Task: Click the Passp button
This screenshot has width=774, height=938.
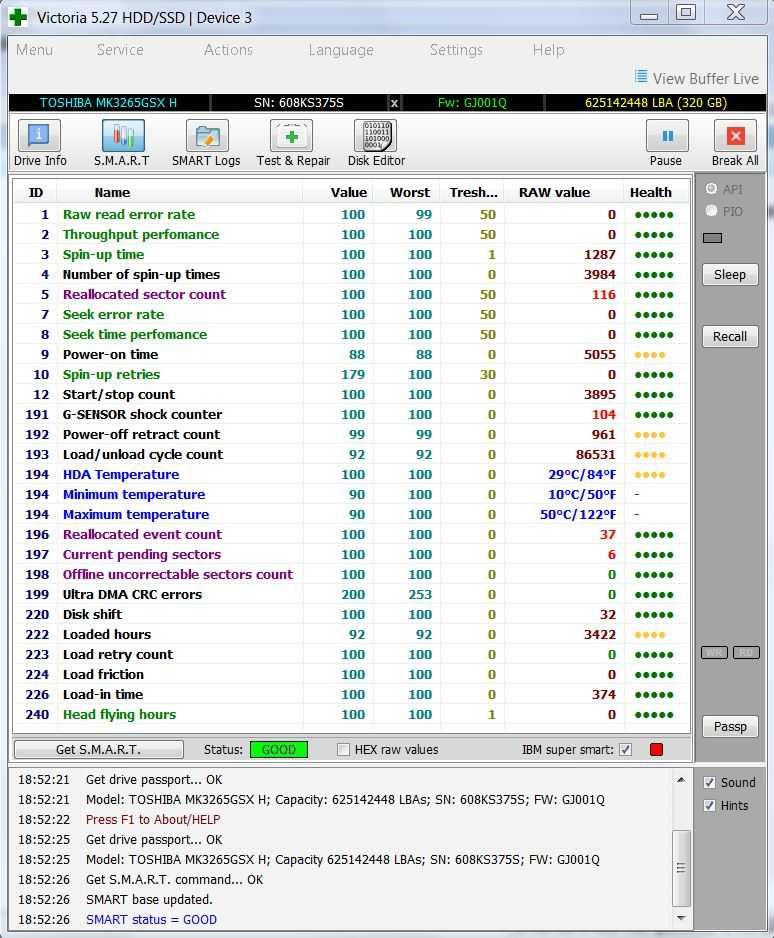Action: 730,727
